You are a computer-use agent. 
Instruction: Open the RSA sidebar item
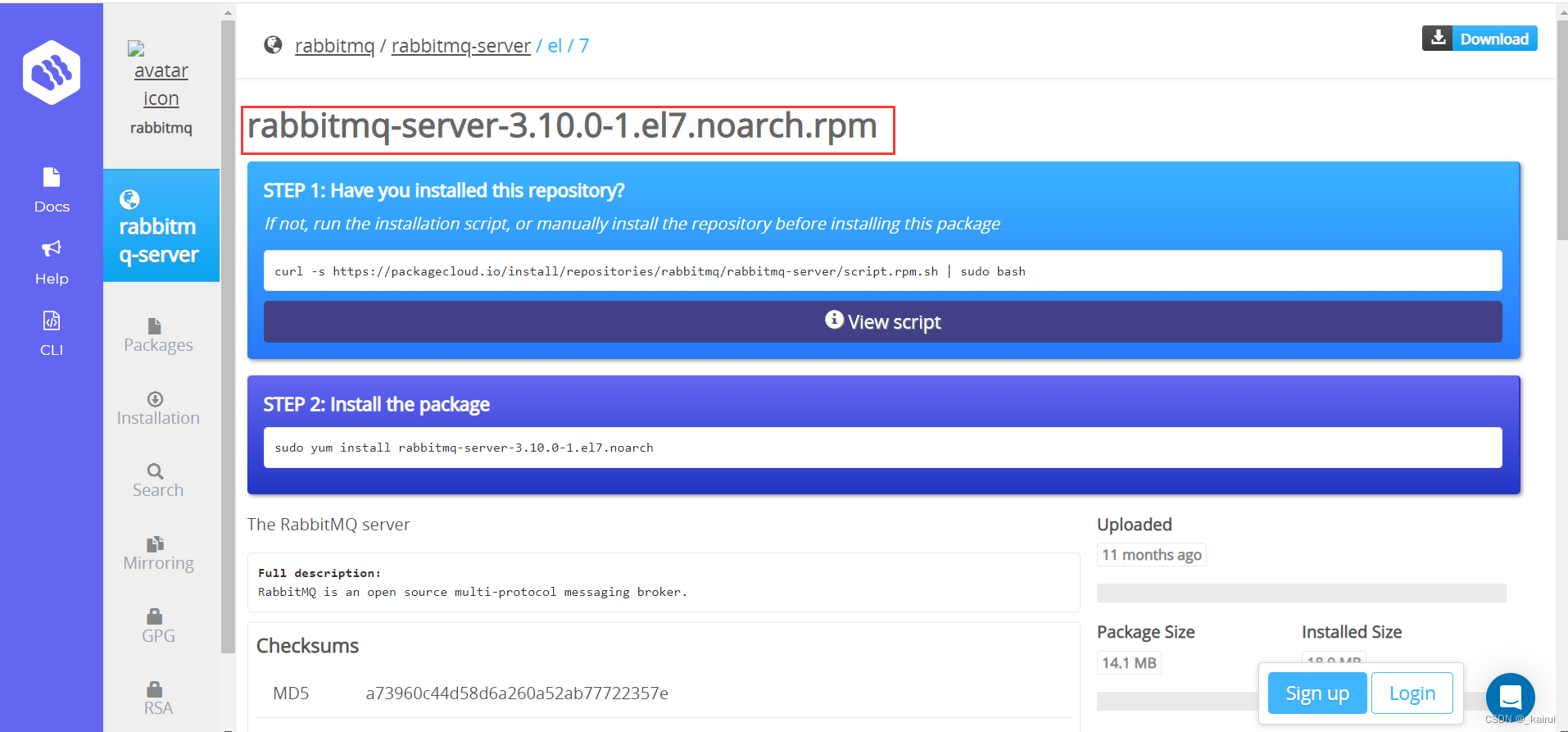pyautogui.click(x=158, y=698)
